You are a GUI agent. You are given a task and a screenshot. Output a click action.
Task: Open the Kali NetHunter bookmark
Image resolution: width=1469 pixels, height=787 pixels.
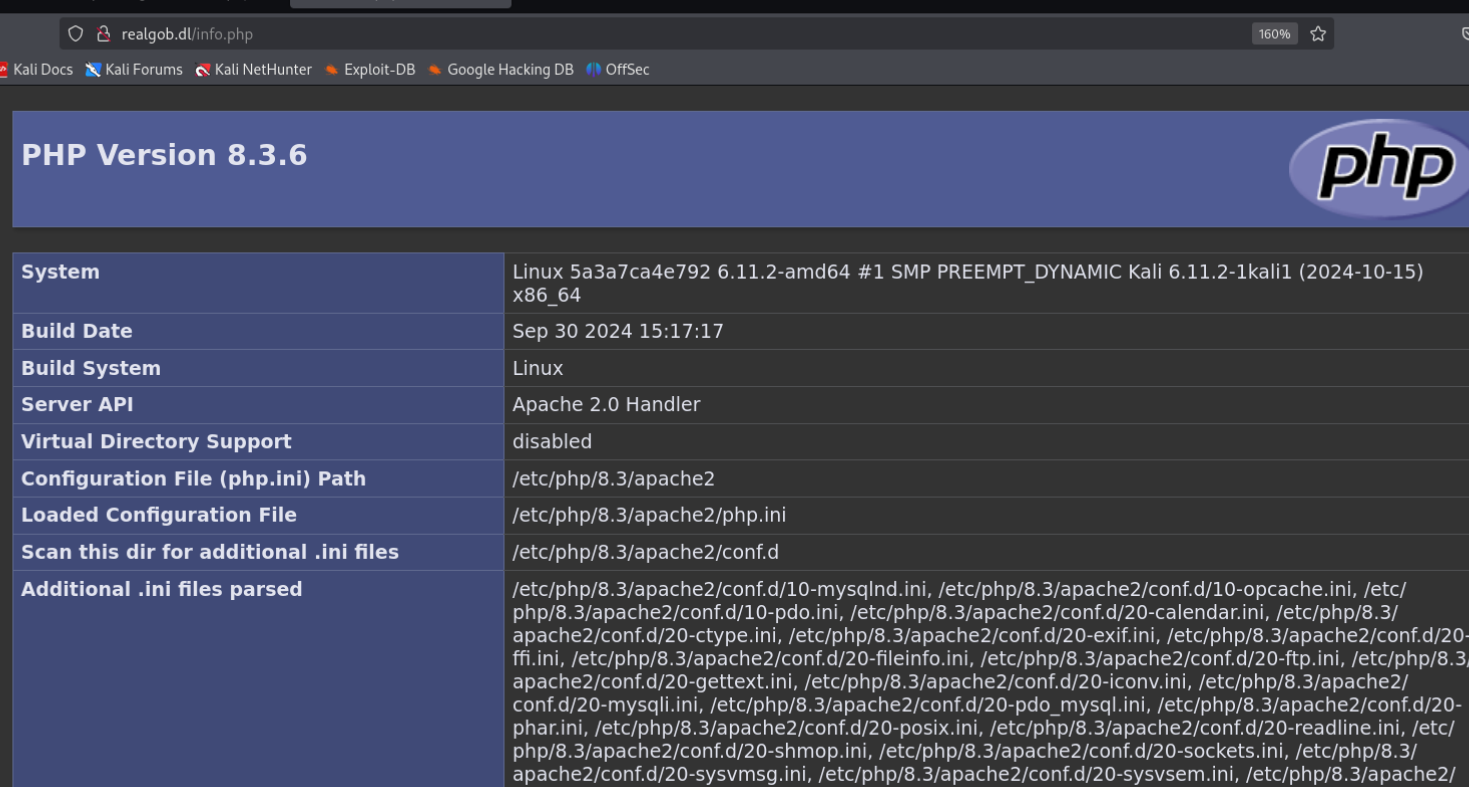click(x=254, y=70)
